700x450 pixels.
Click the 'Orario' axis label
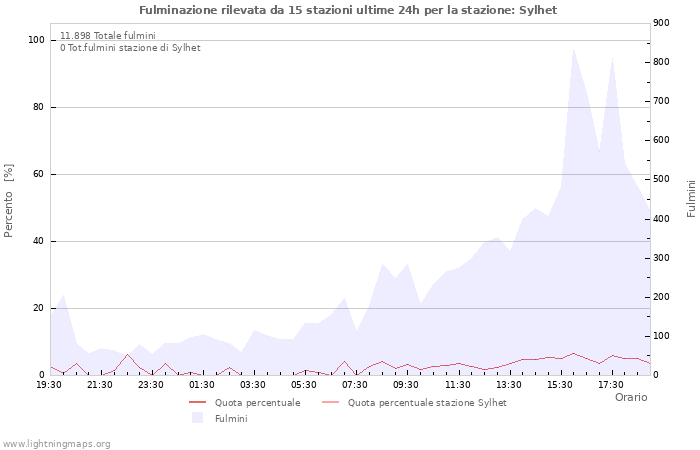[631, 397]
